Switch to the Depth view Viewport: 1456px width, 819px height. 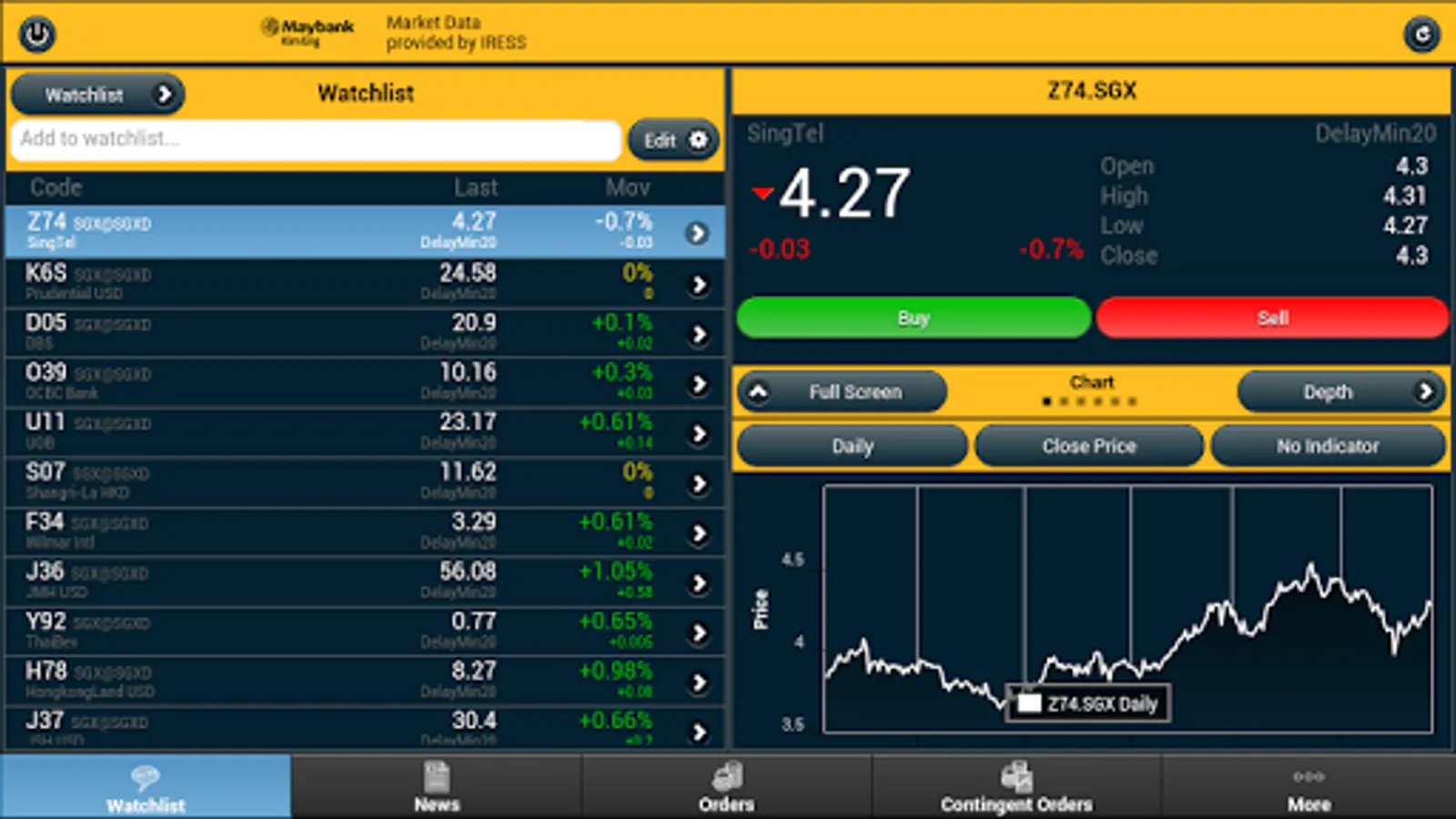(1341, 392)
